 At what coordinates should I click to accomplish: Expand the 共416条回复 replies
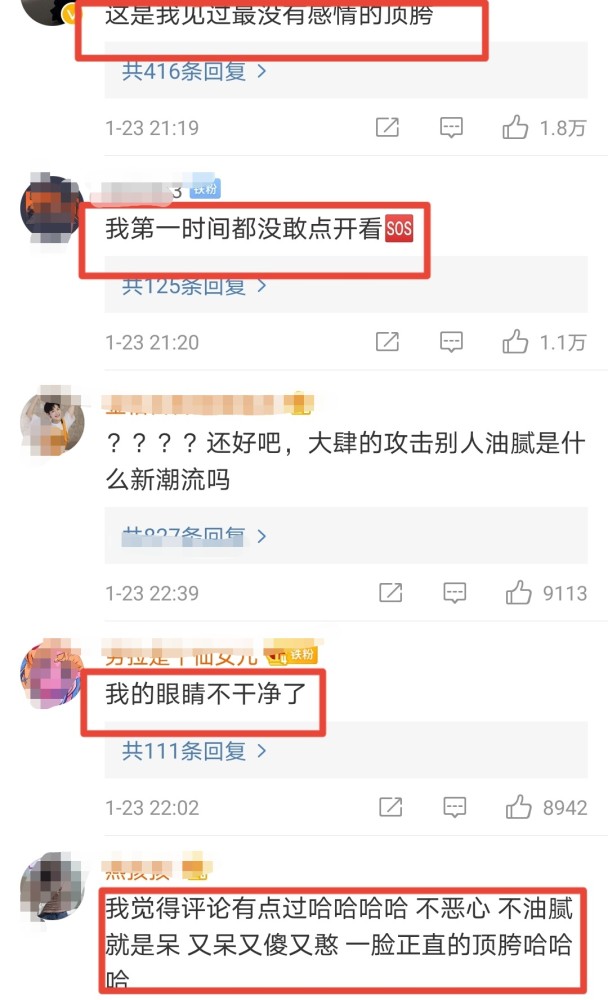point(194,71)
